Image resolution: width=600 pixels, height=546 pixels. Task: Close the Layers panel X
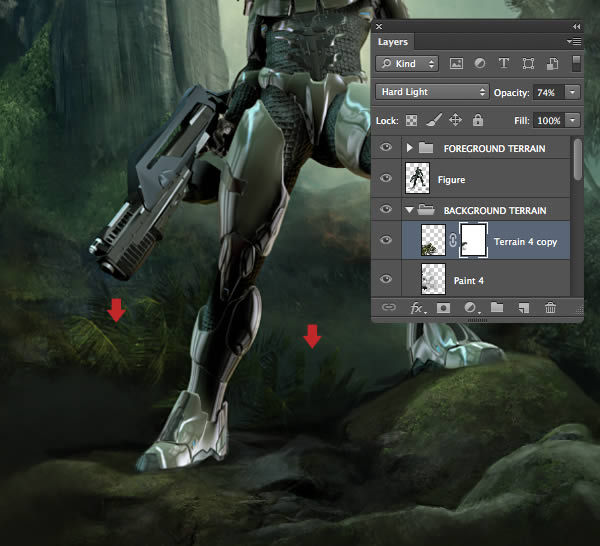point(379,26)
